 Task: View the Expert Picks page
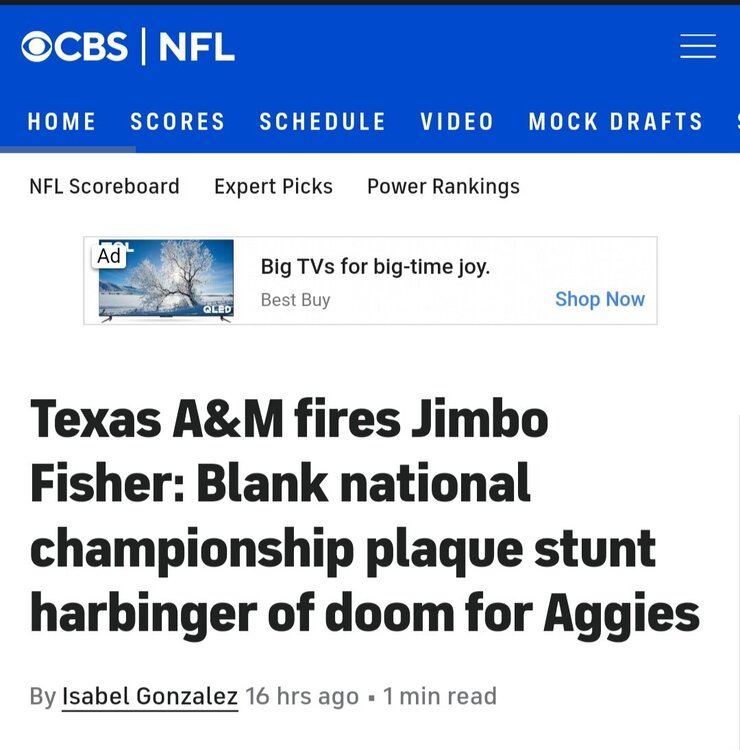click(273, 186)
